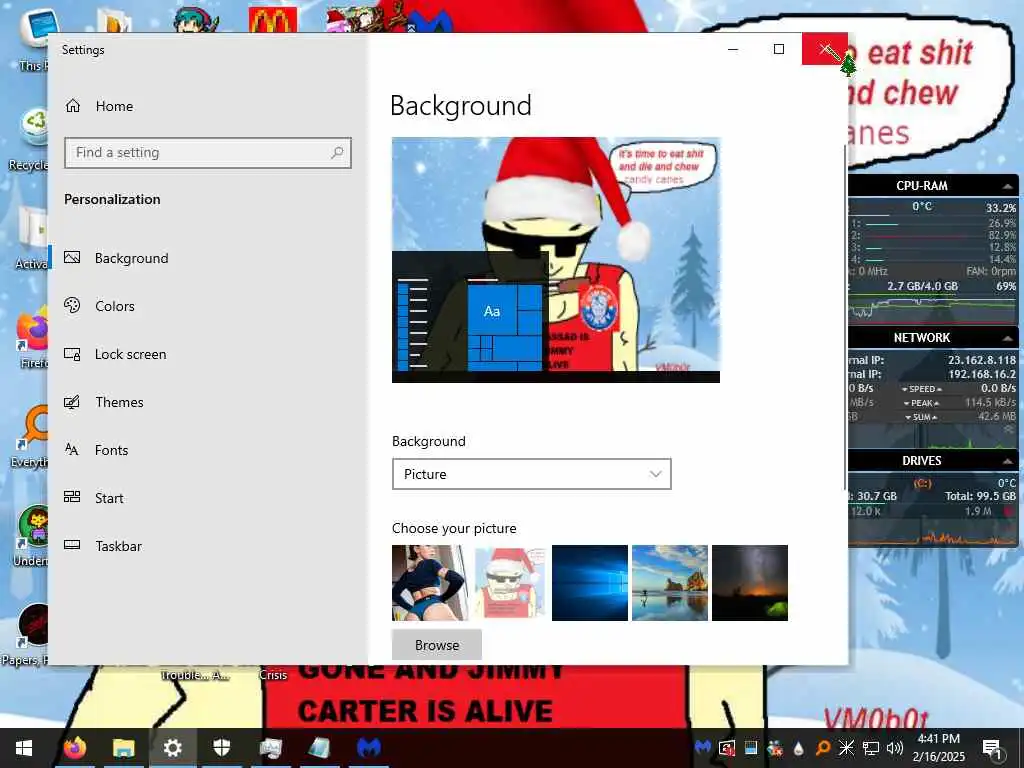Open the Malwarebytes taskbar app
Viewport: 1024px width, 768px height.
(369, 748)
